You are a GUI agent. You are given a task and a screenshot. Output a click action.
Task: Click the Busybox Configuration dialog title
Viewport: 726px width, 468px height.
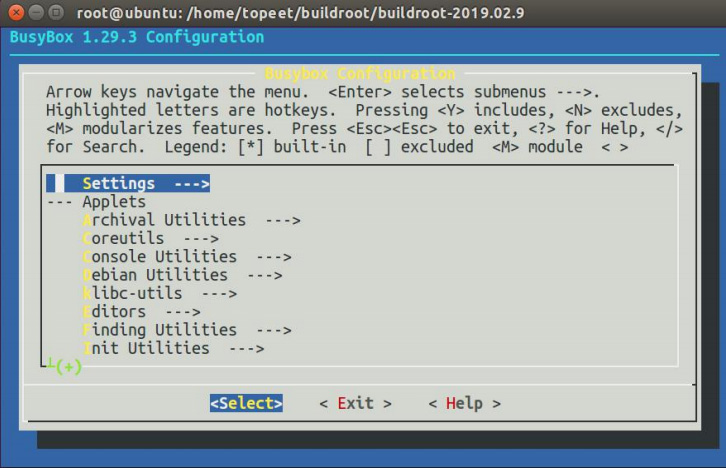tap(360, 74)
